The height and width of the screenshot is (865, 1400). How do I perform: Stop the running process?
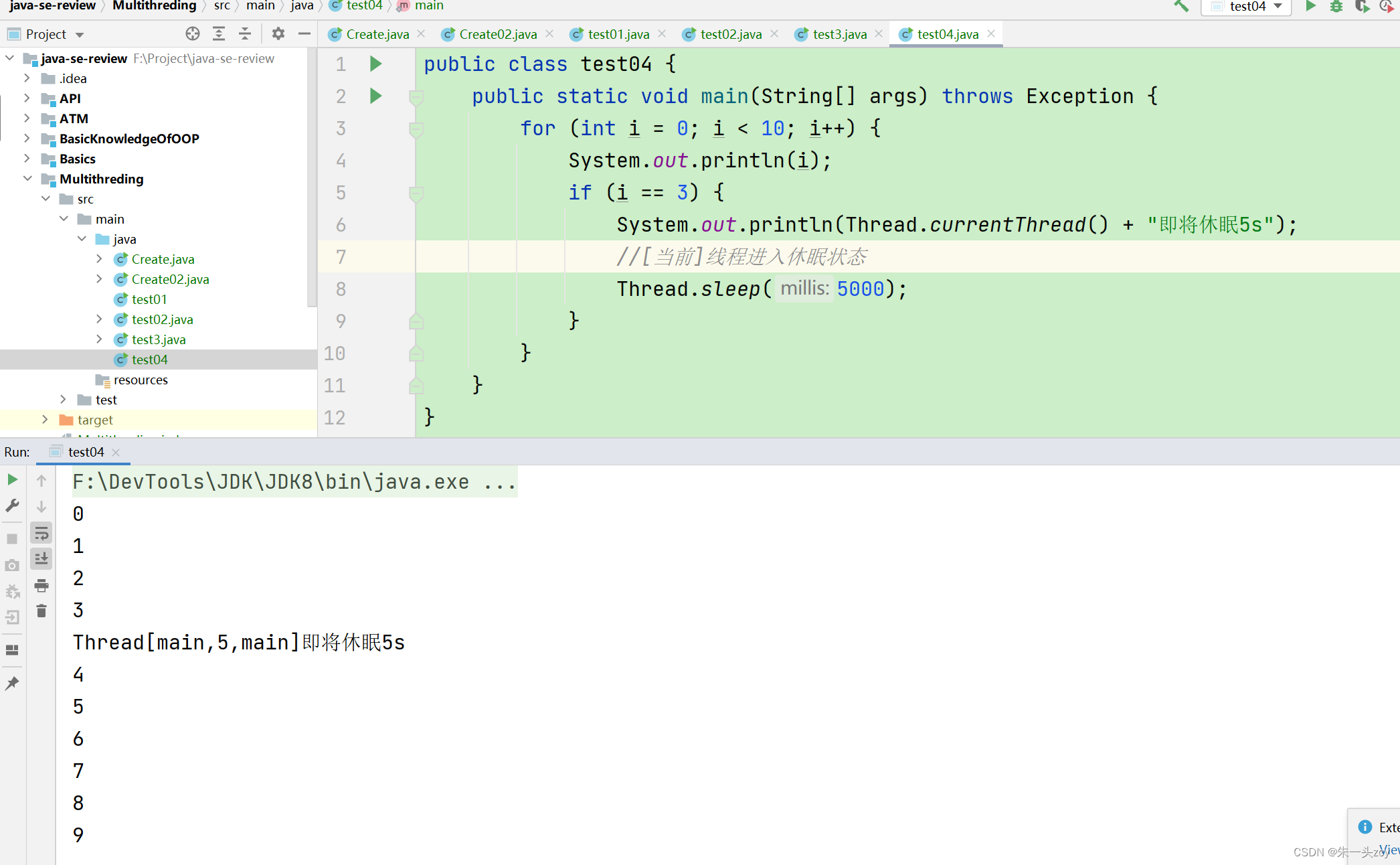point(12,539)
